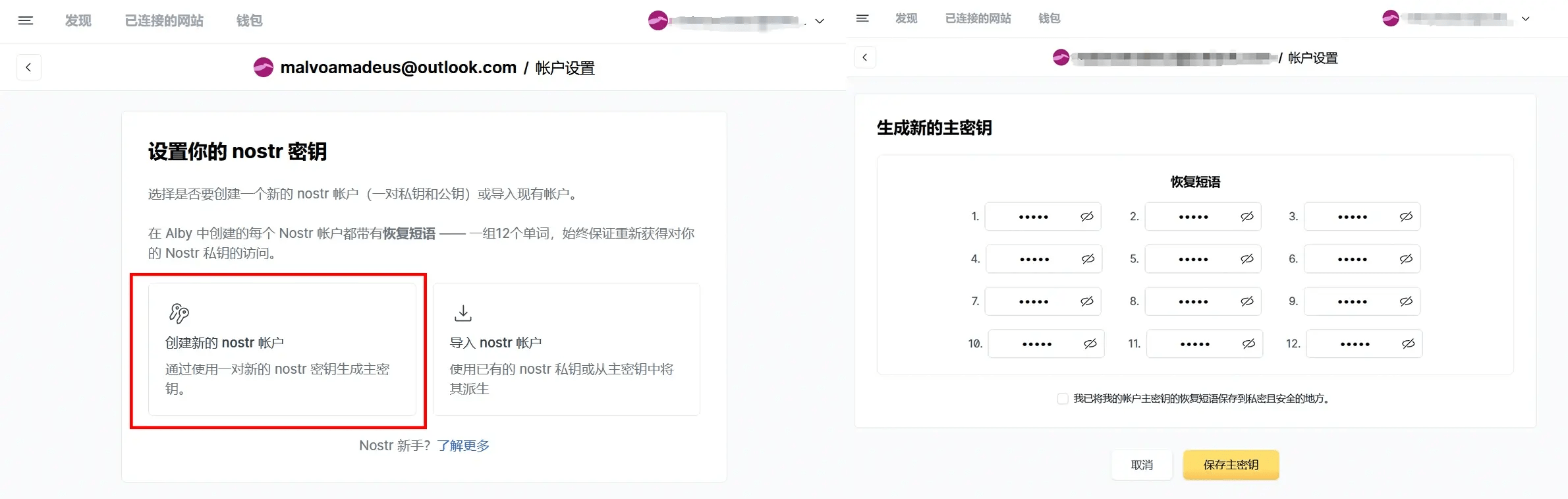The height and width of the screenshot is (499, 1568).
Task: Click Alby avatar in right window header
Action: click(1391, 18)
